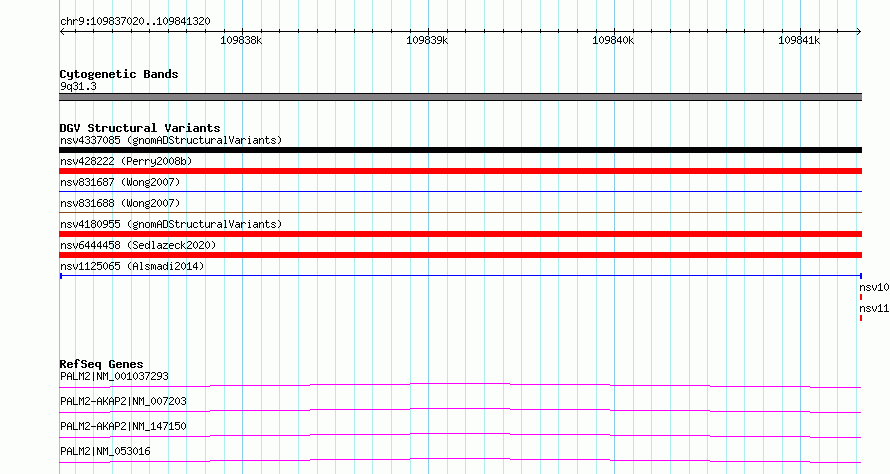Open variant nsv831687 (Wong2007) label
Screen dimensions: 890x474
120,182
